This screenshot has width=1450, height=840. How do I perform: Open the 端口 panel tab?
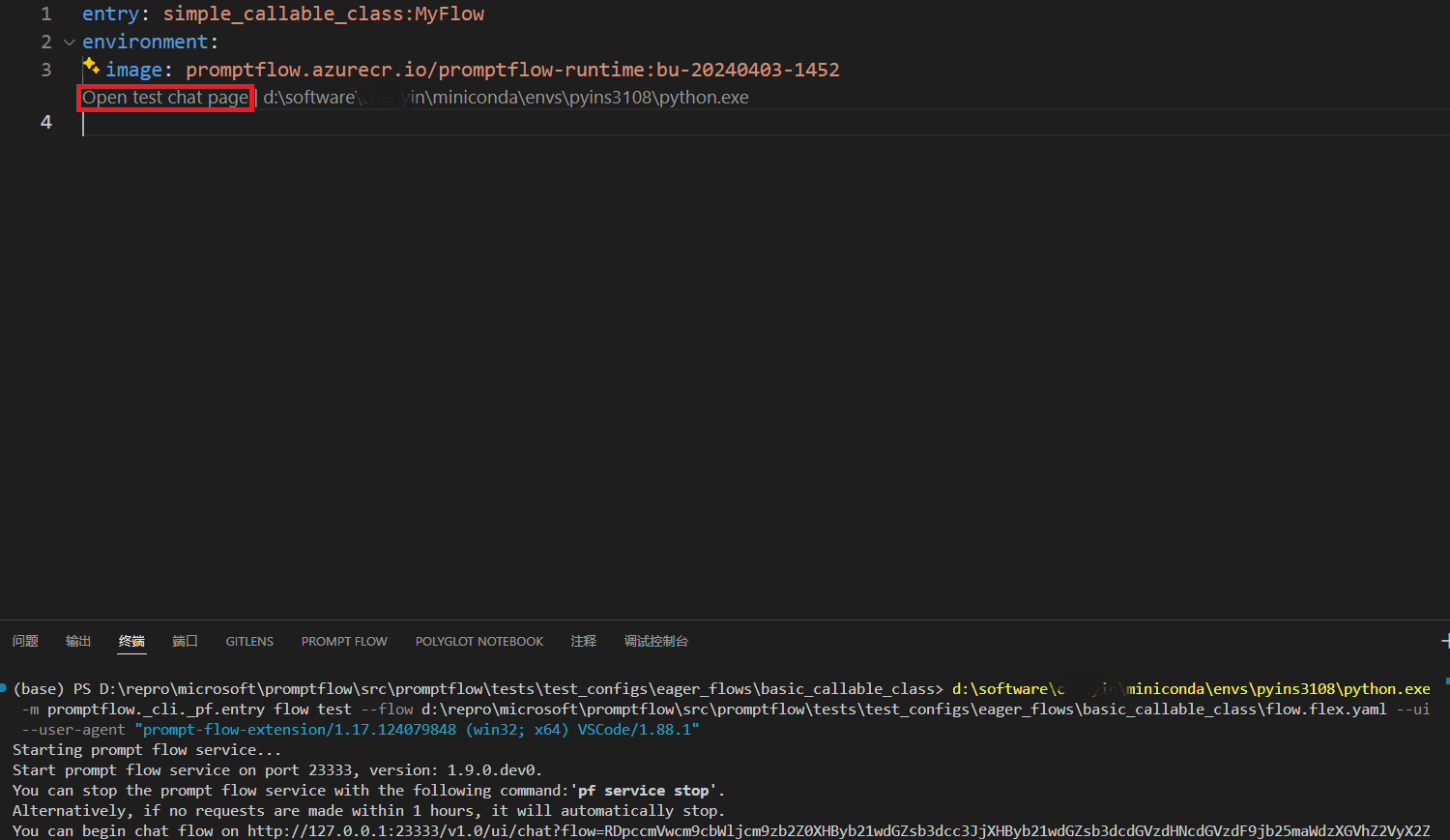[x=185, y=642]
